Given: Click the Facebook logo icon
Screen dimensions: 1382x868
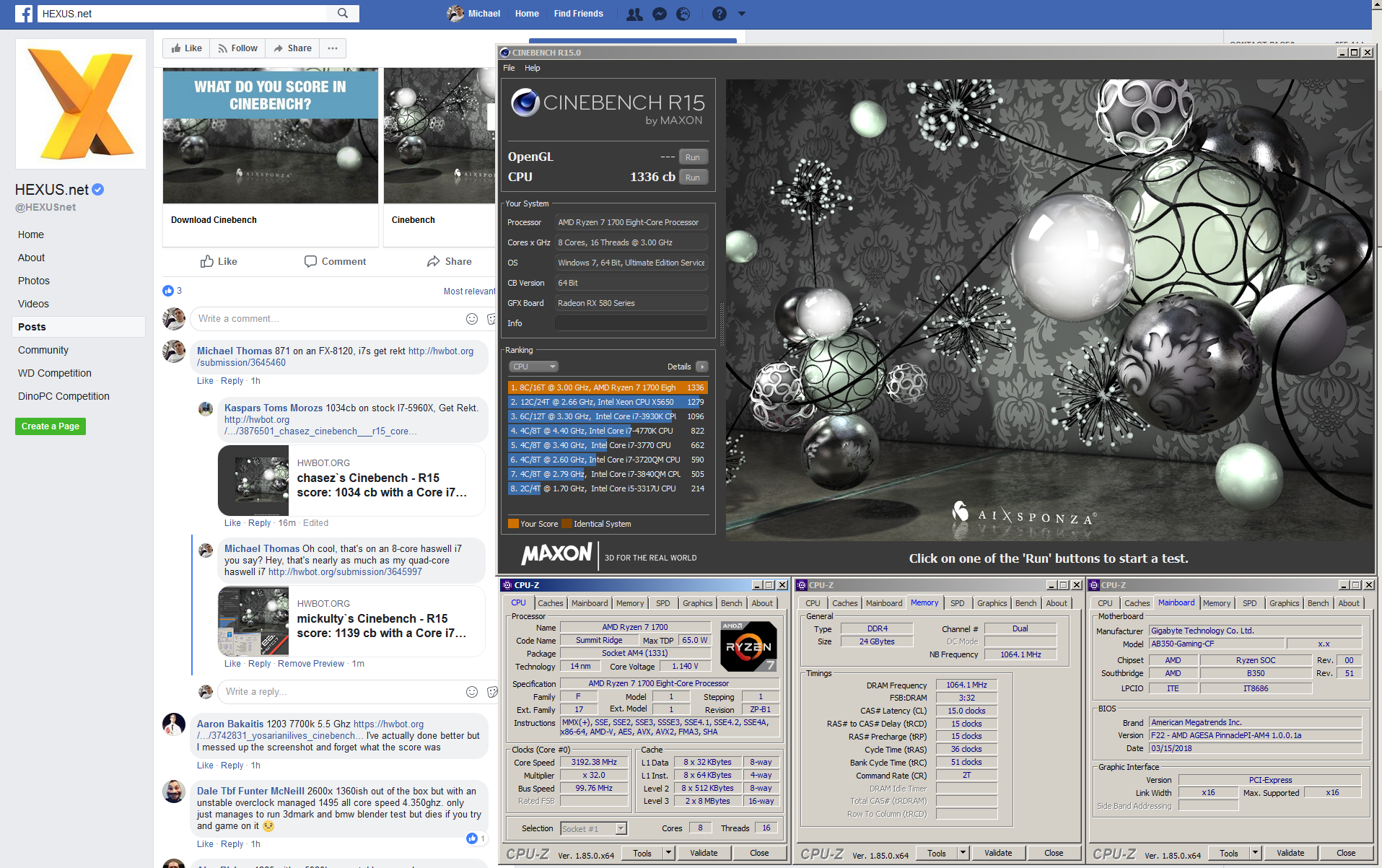Looking at the screenshot, I should [x=23, y=14].
